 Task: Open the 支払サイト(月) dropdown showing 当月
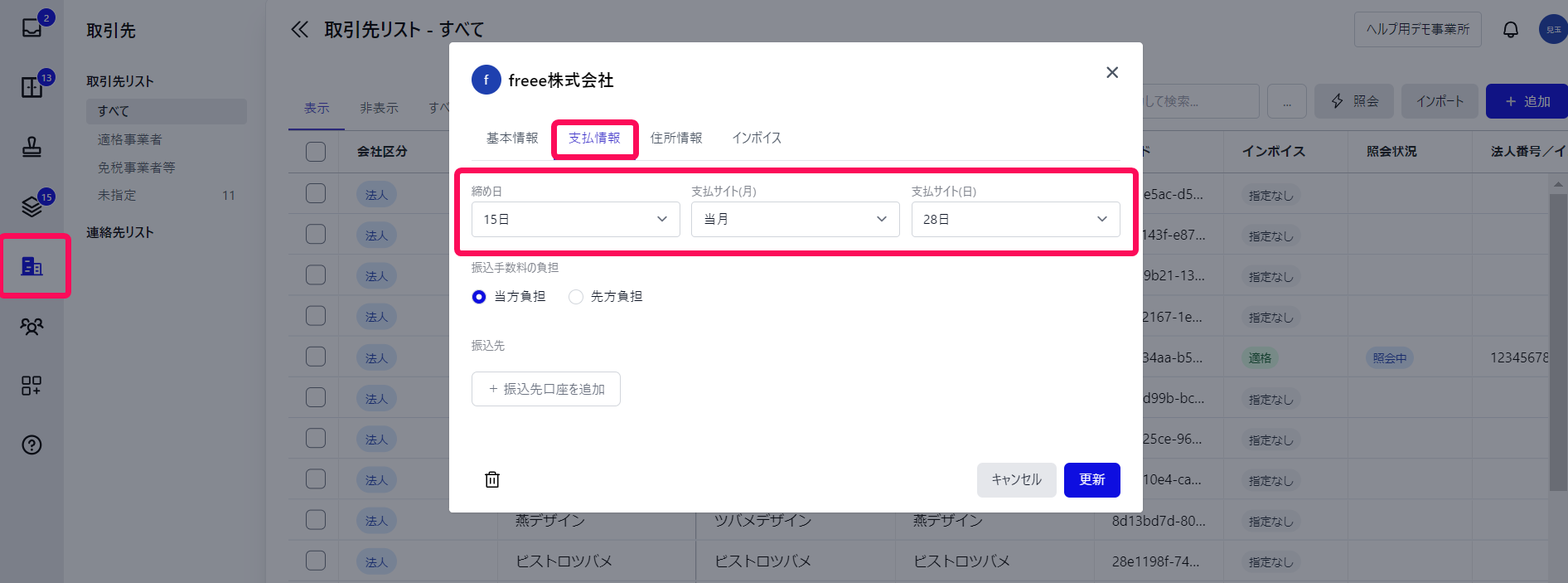click(796, 220)
